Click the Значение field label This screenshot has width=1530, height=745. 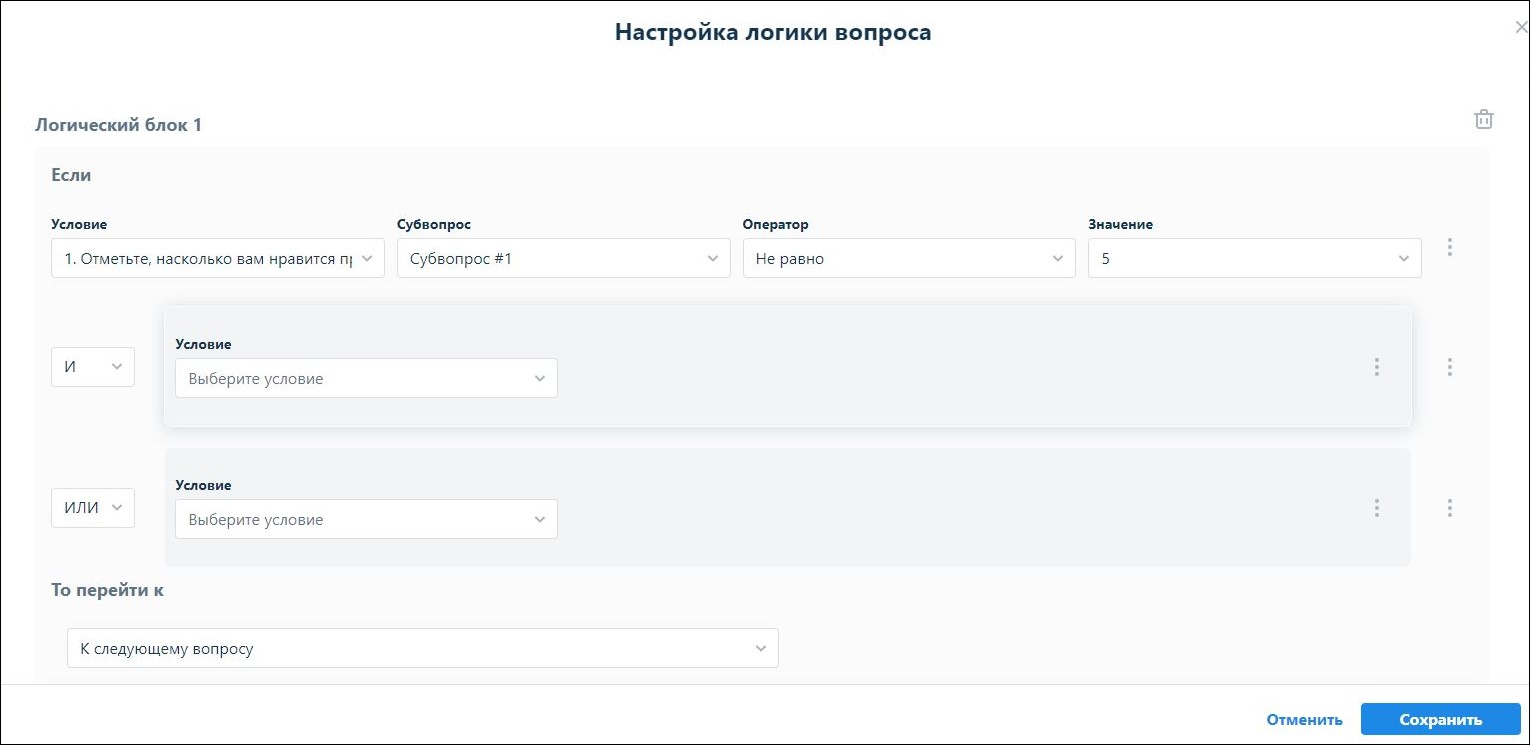[1120, 224]
